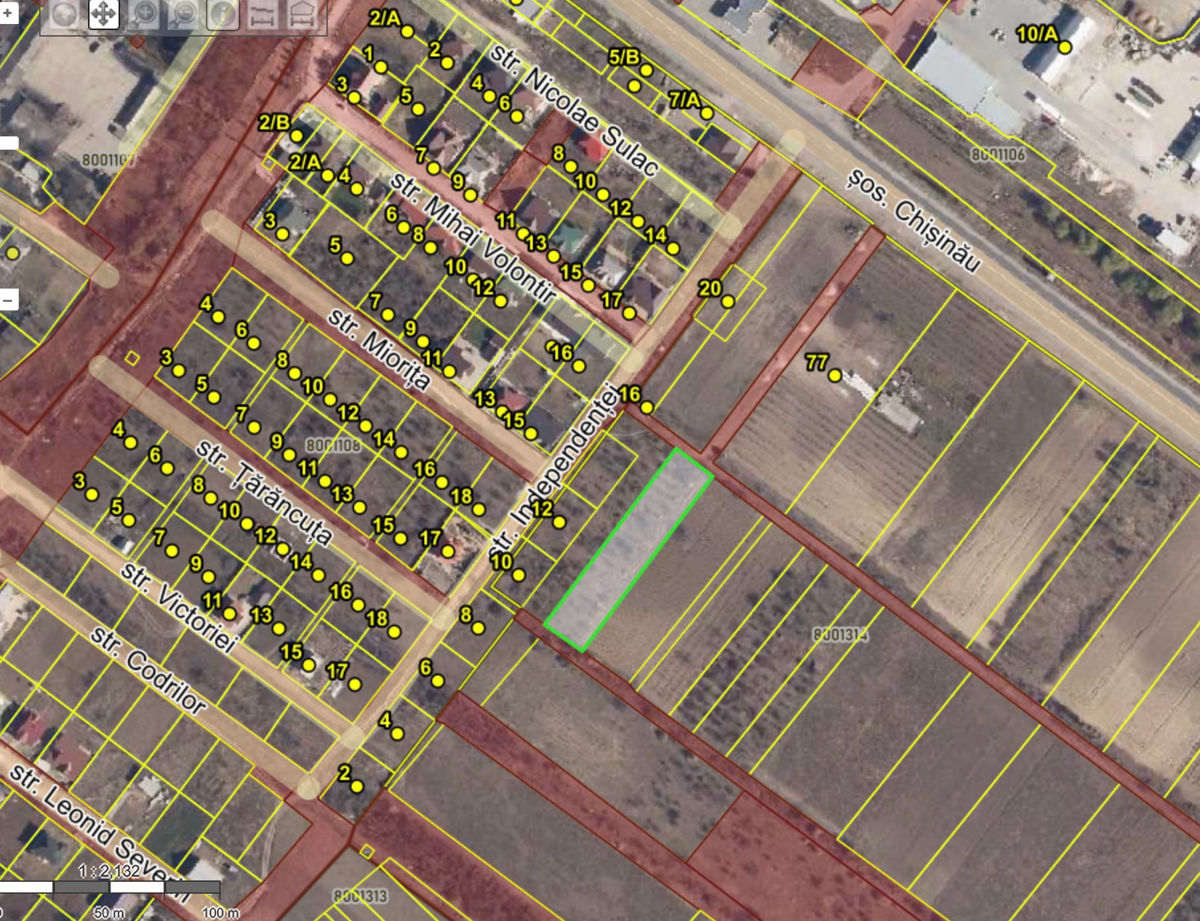Image resolution: width=1200 pixels, height=921 pixels.
Task: Click the 'str. Nicolae Sulac' label
Action: tap(574, 109)
